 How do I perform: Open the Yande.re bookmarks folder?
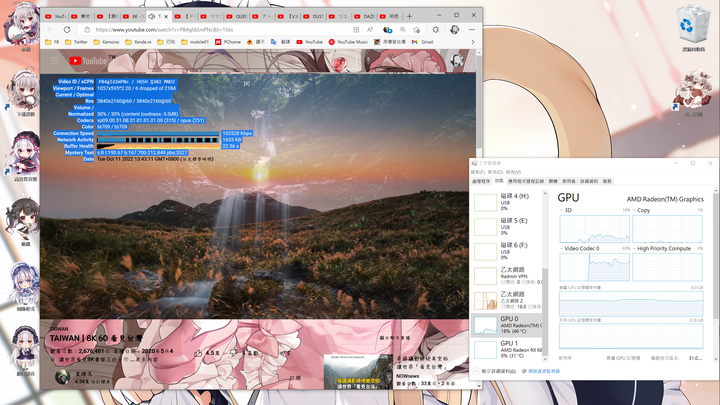pyautogui.click(x=138, y=42)
